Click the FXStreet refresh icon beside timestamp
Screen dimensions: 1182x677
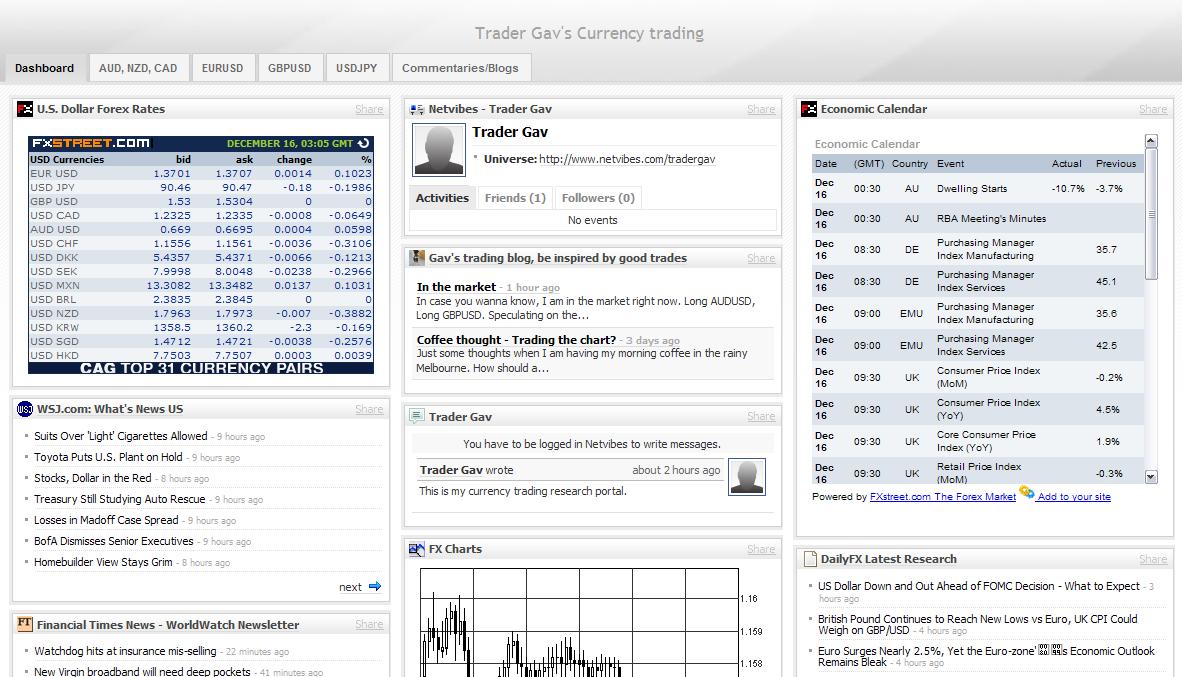click(364, 143)
